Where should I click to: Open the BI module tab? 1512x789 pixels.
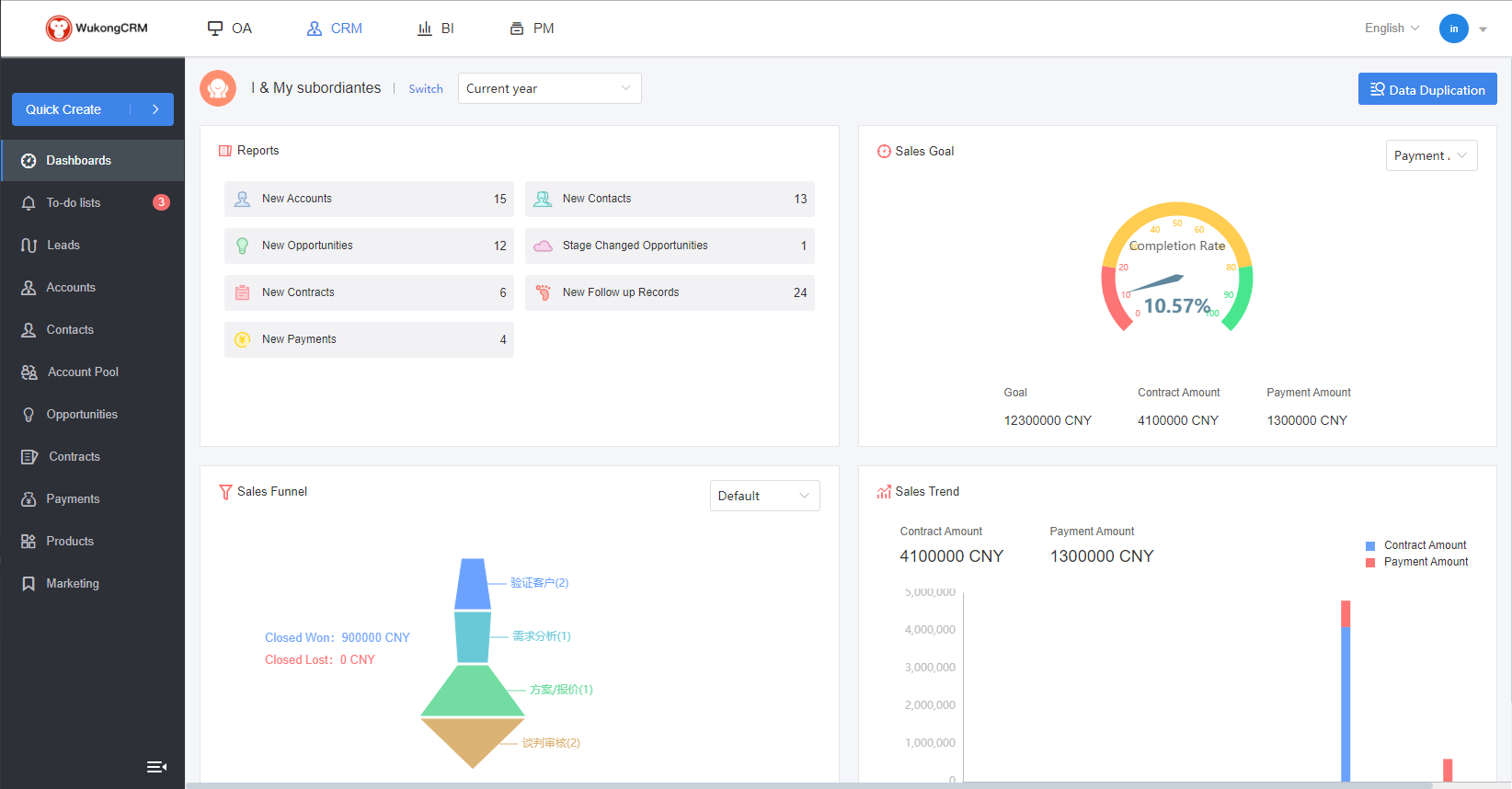tap(436, 29)
